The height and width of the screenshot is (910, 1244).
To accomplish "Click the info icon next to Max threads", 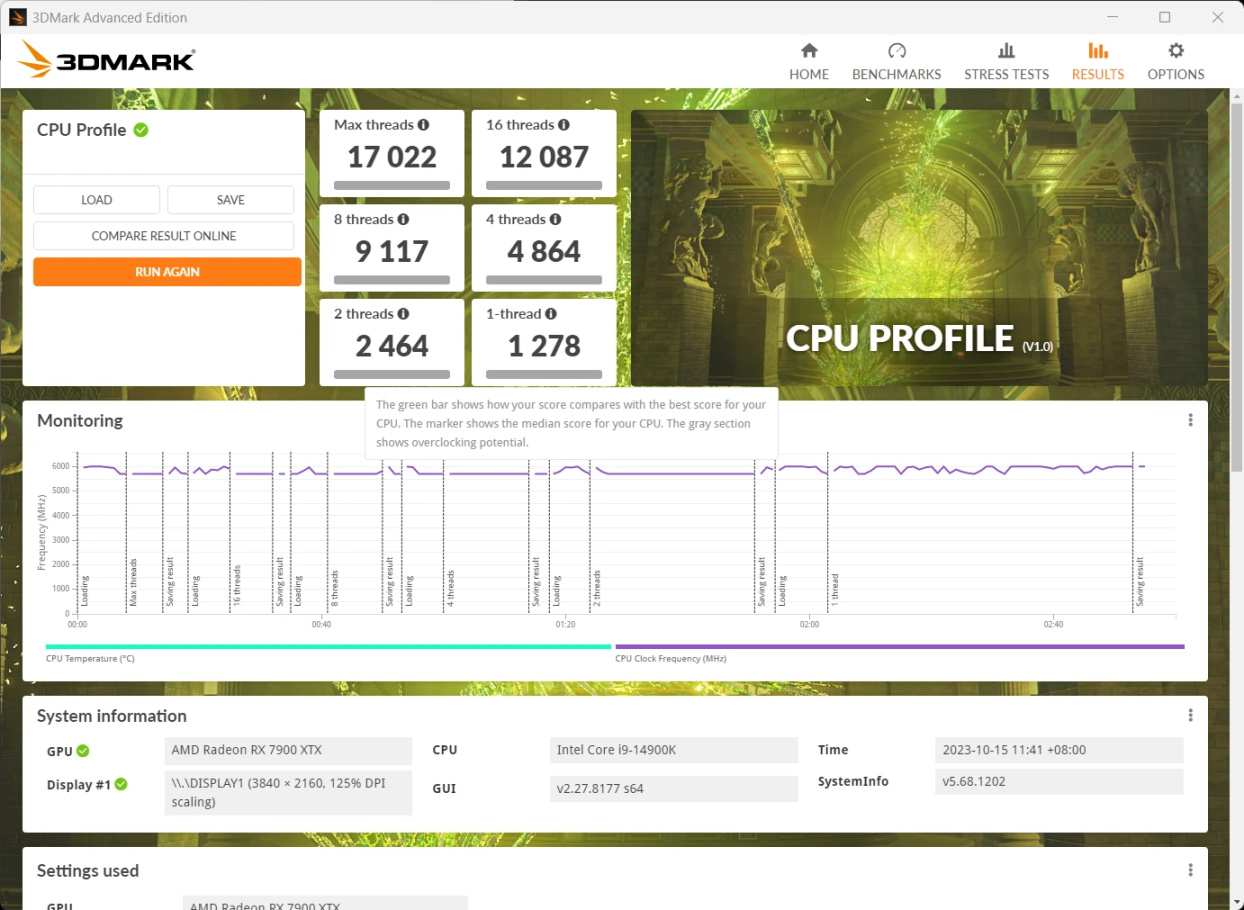I will click(x=423, y=125).
